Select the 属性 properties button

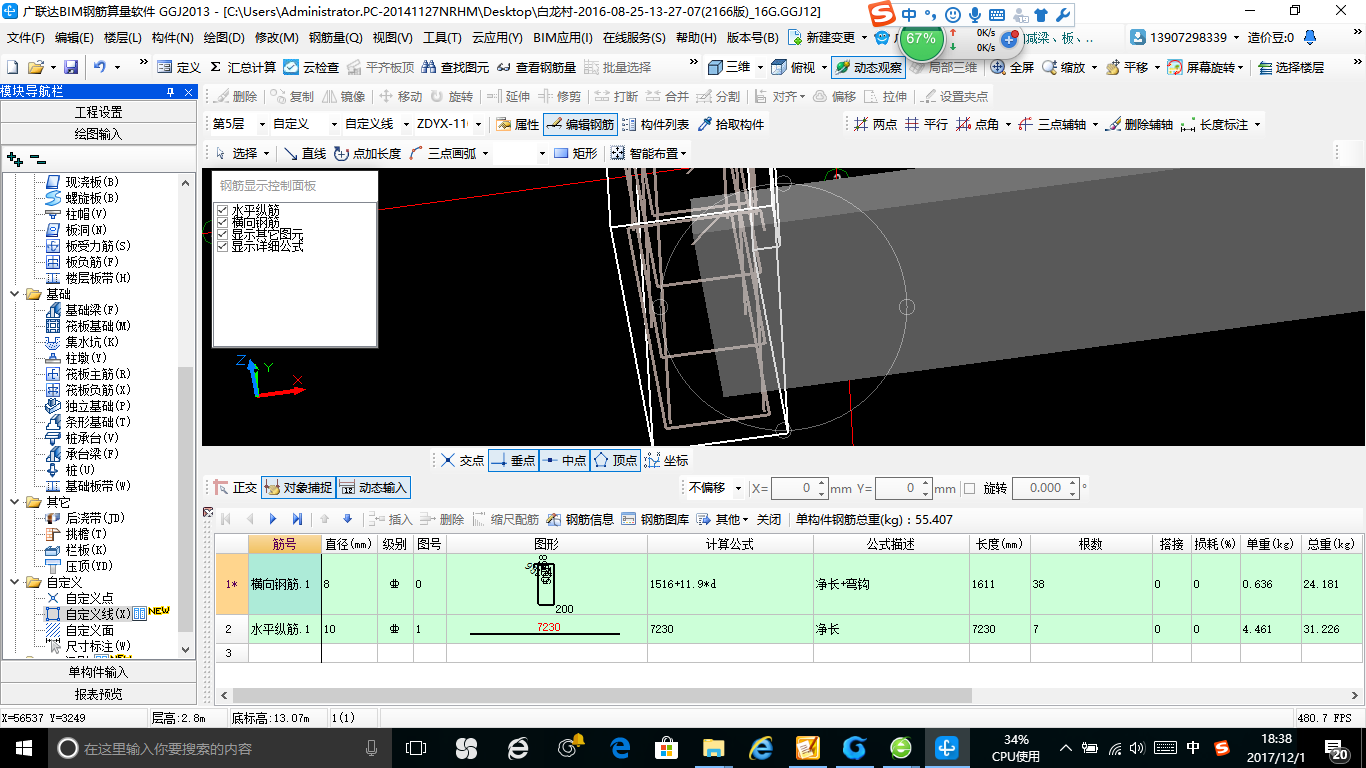pos(517,125)
